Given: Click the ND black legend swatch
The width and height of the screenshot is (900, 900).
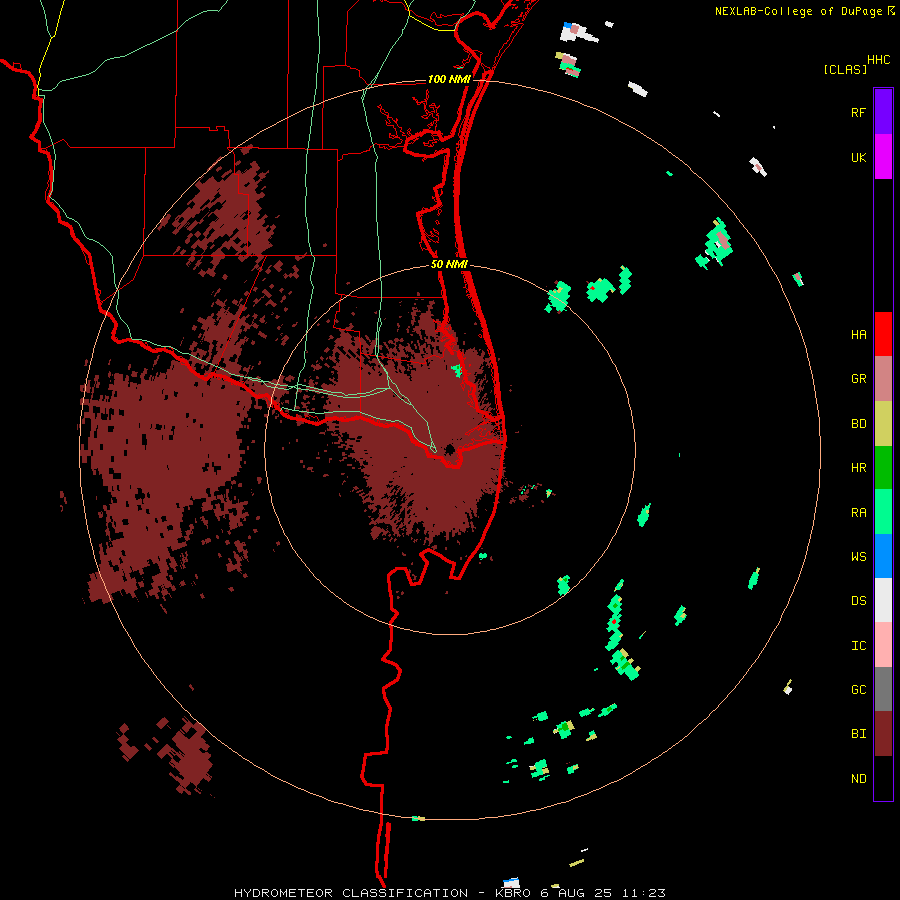Looking at the screenshot, I should click(883, 778).
